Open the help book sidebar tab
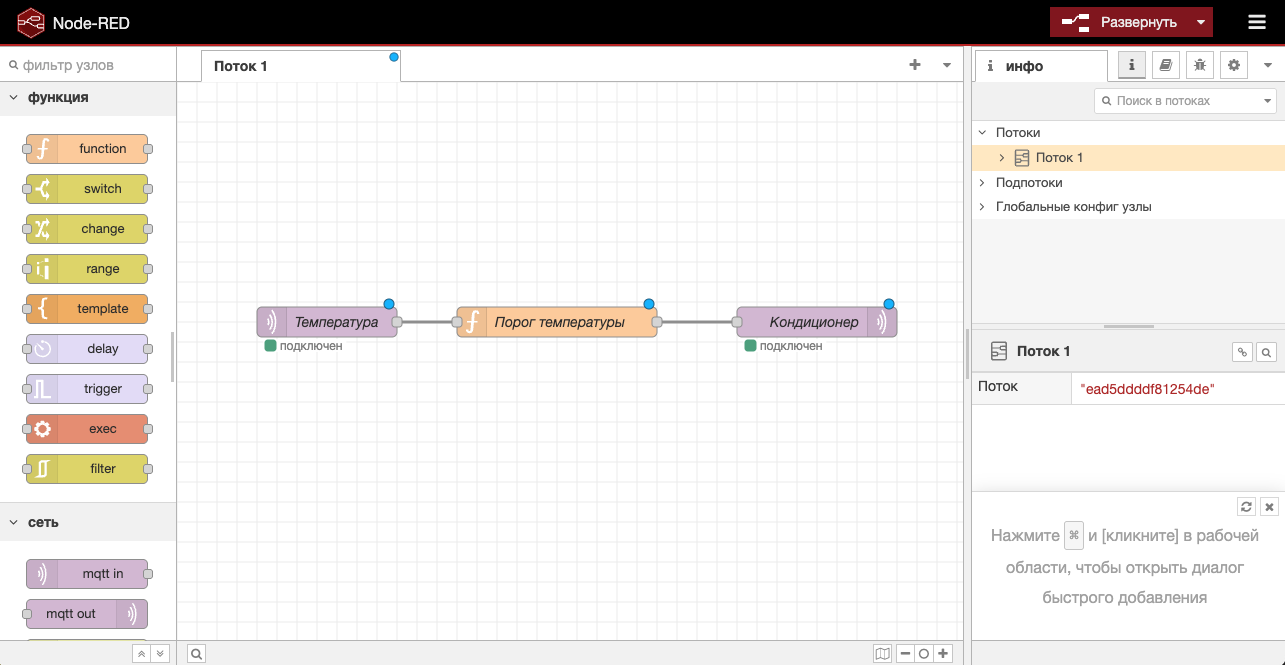The width and height of the screenshot is (1285, 665). [1165, 65]
